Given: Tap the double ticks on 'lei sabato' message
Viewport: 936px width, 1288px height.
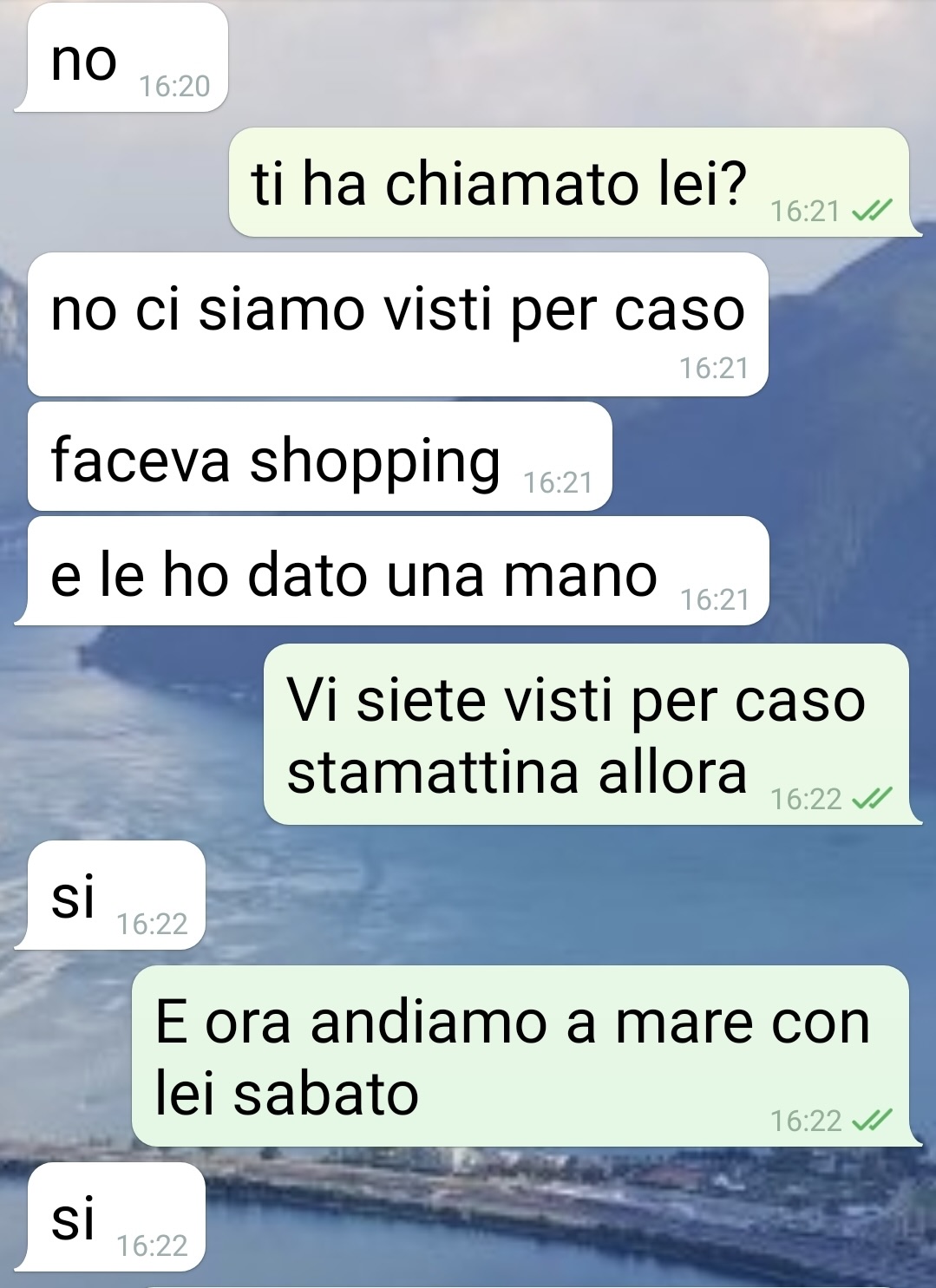Looking at the screenshot, I should (x=871, y=1121).
